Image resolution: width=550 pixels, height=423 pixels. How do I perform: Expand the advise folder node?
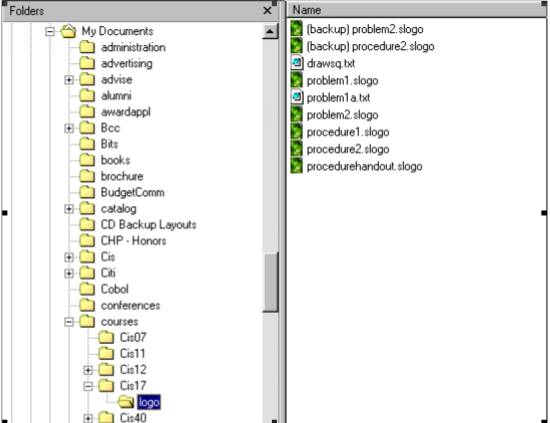(69, 80)
